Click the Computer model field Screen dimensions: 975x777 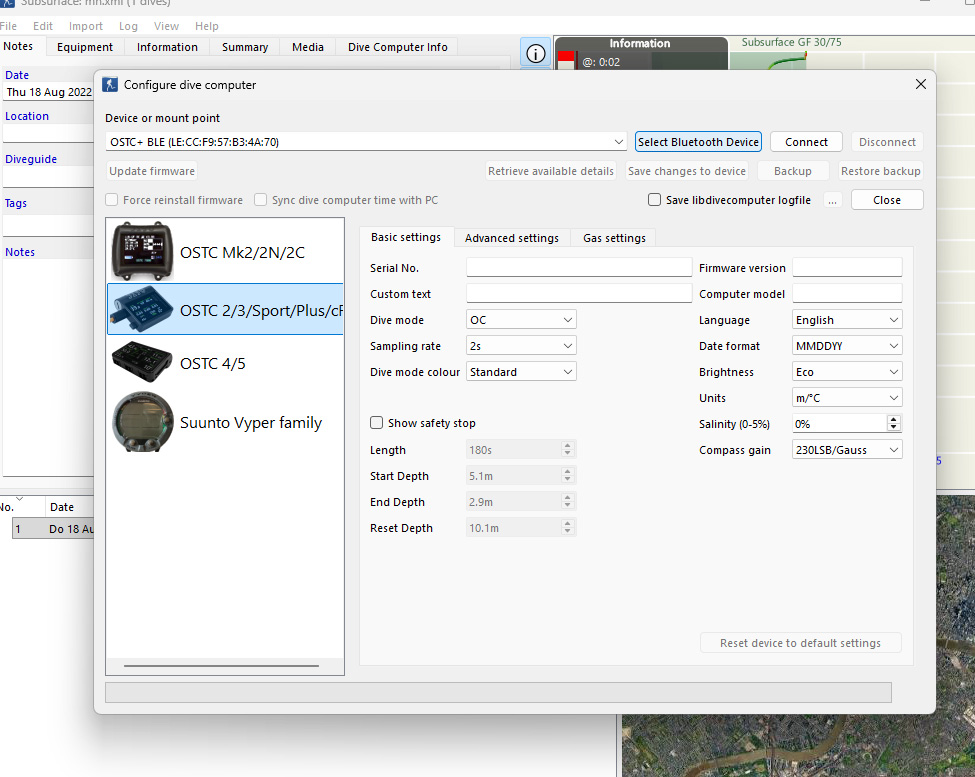[x=847, y=293]
